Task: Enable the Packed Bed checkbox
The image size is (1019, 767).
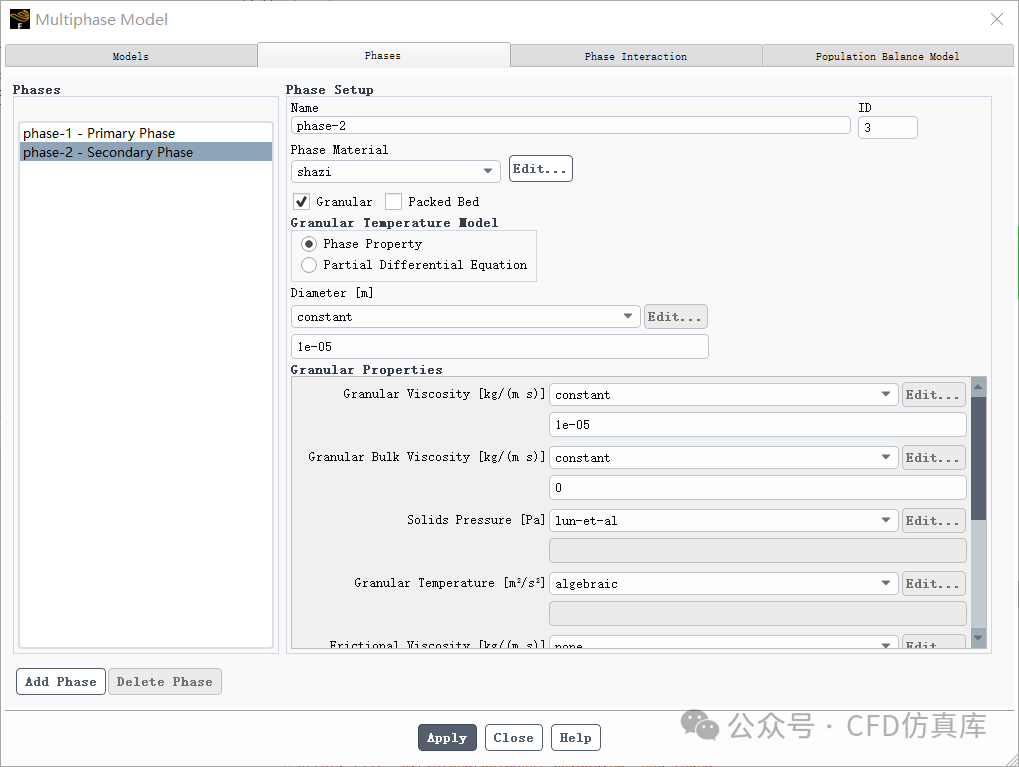Action: pyautogui.click(x=393, y=202)
